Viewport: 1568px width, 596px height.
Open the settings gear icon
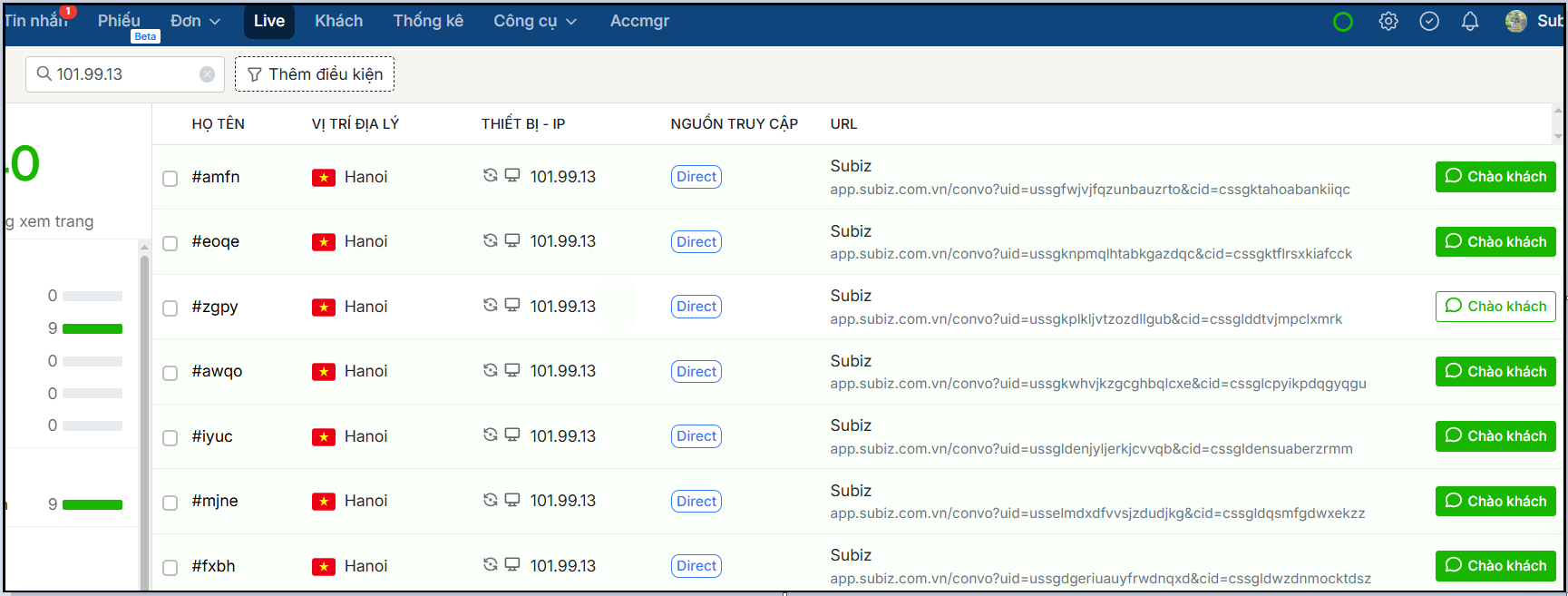[1388, 22]
